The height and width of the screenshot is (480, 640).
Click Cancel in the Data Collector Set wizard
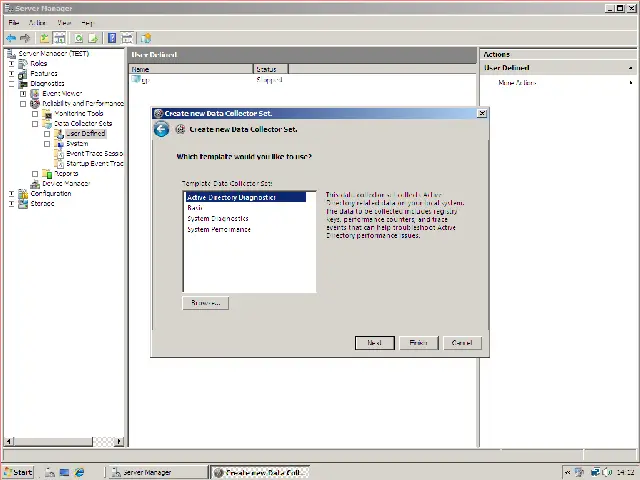coord(462,343)
